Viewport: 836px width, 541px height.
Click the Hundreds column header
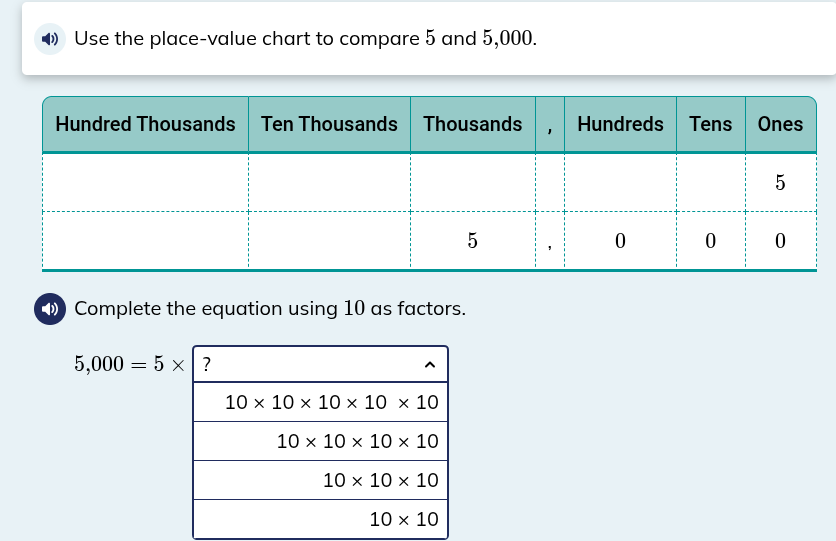[x=620, y=124]
